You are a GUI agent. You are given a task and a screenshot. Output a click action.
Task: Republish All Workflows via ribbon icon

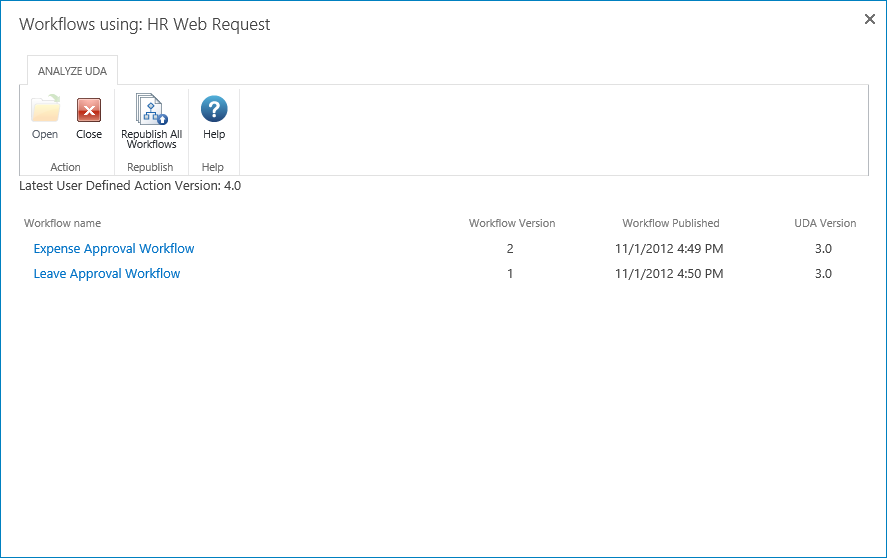[x=151, y=110]
